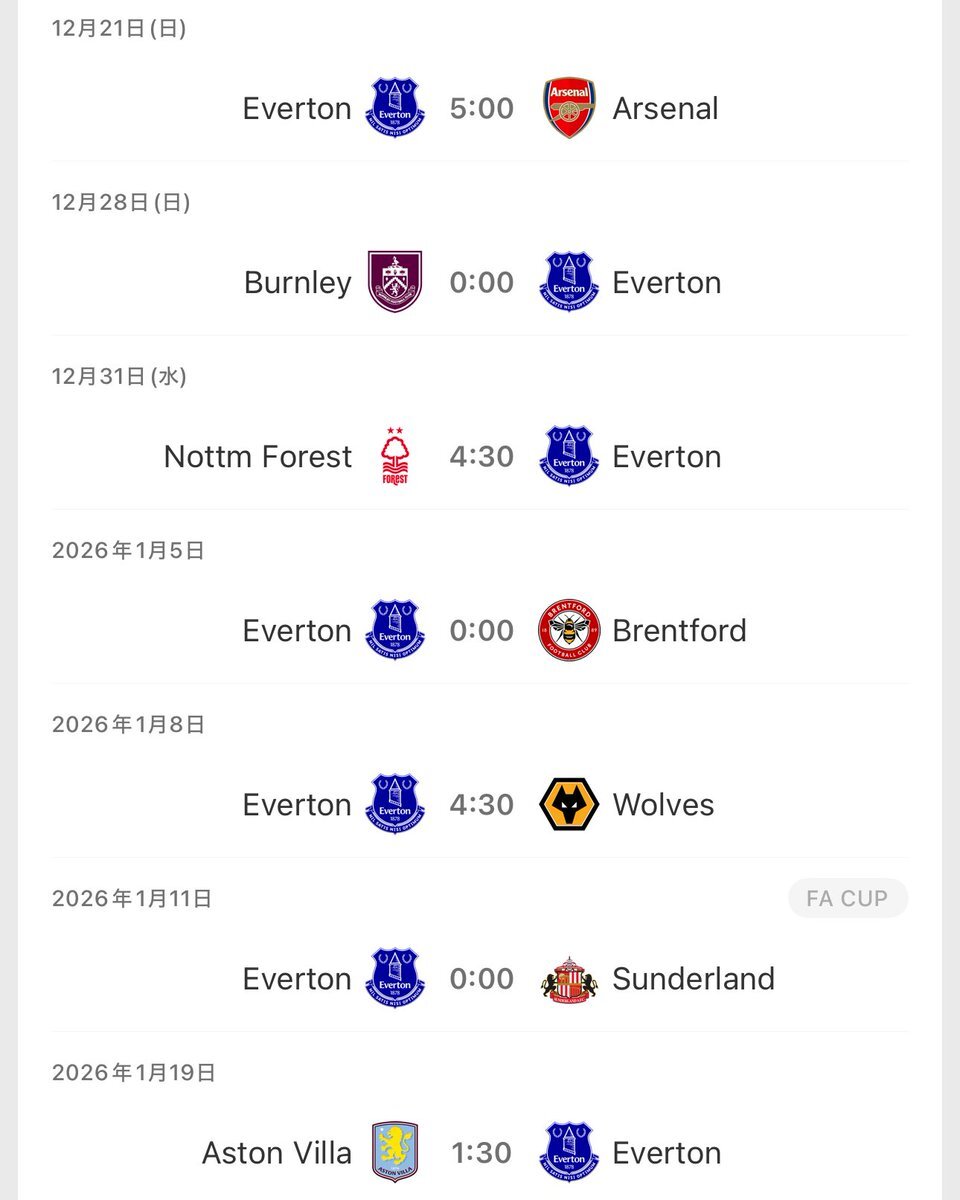The height and width of the screenshot is (1200, 960).
Task: Click the Burnley club crest
Action: pyautogui.click(x=395, y=282)
